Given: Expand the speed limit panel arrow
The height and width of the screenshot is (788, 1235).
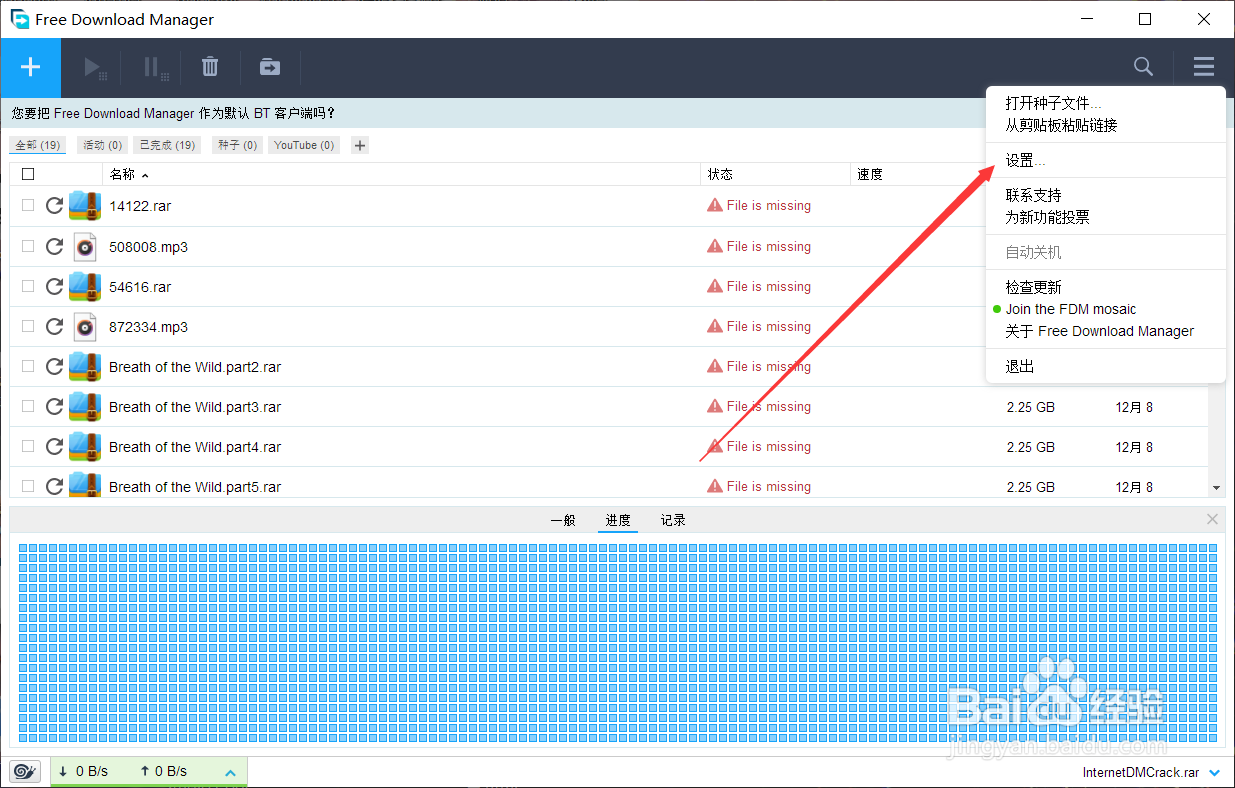Looking at the screenshot, I should pos(230,772).
